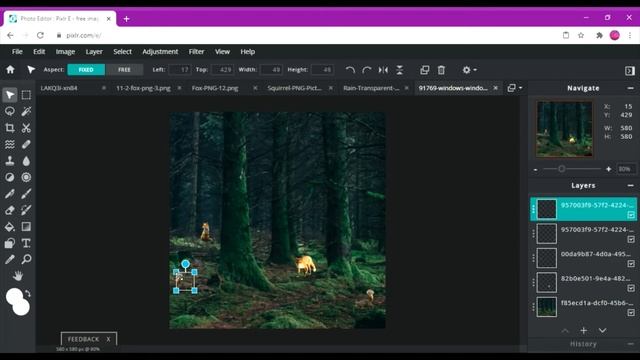This screenshot has height=360, width=640.
Task: Select the Lasso tool
Action: click(10, 111)
